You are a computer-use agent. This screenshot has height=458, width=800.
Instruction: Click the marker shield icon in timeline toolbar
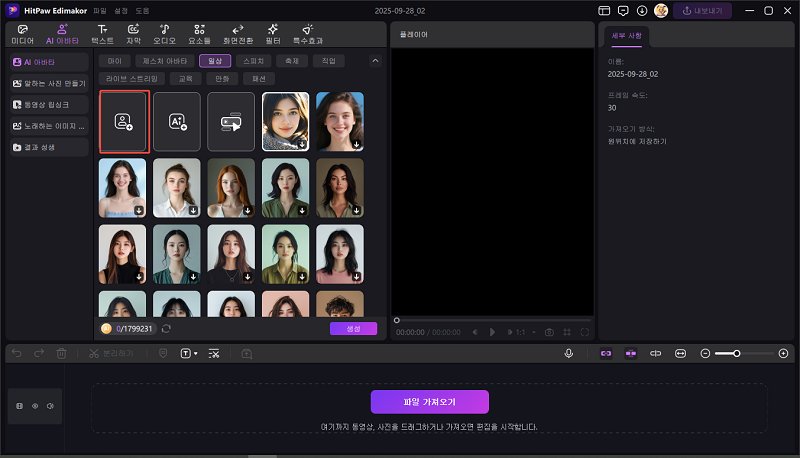coord(163,353)
